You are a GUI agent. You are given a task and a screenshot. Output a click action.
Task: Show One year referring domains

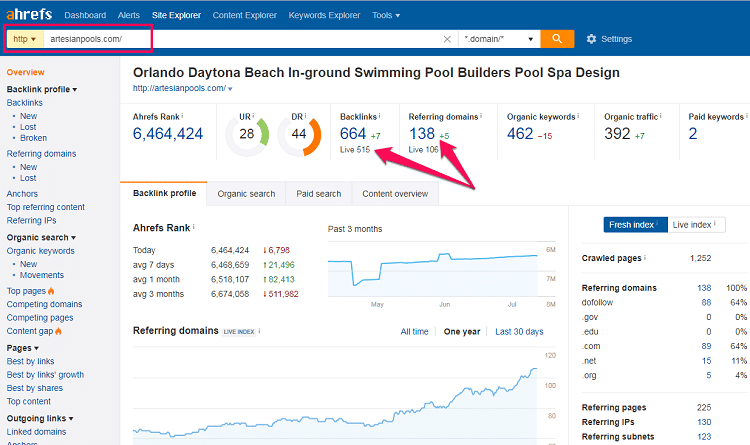tap(462, 332)
